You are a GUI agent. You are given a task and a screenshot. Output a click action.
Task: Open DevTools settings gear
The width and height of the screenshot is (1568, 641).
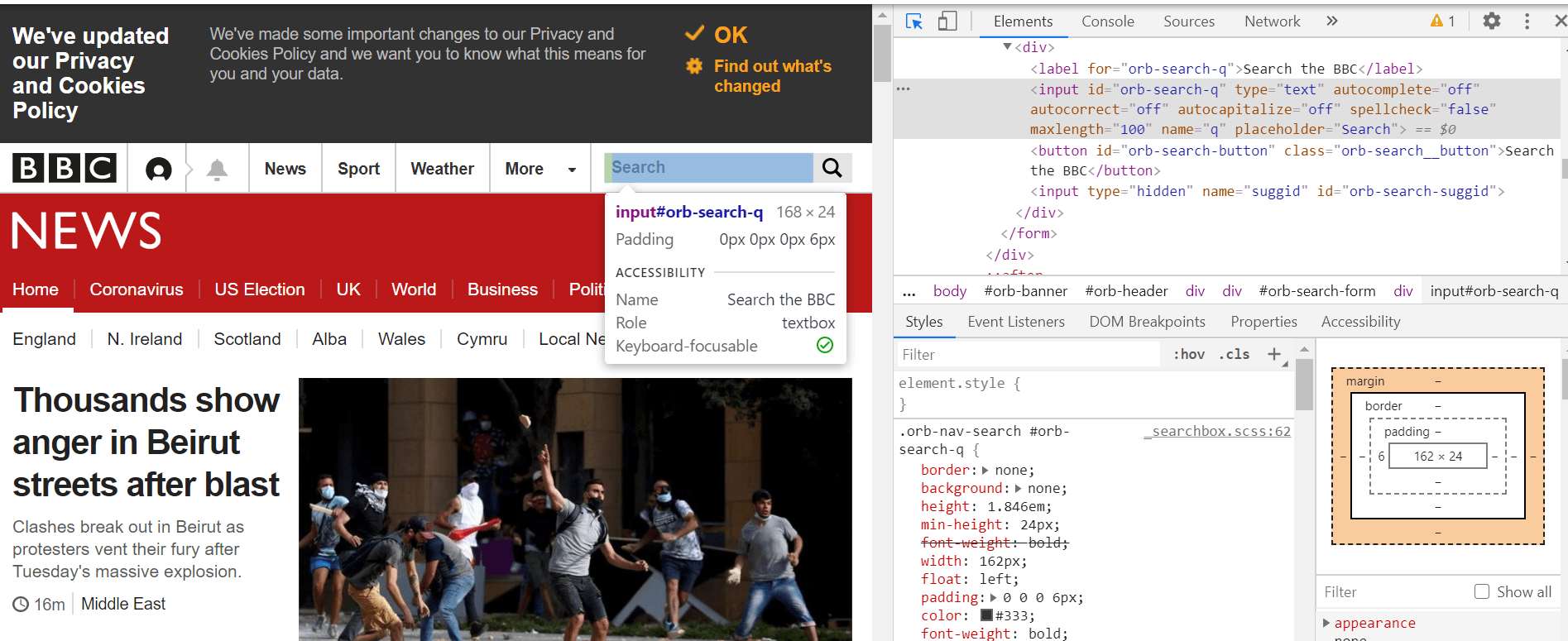point(1491,22)
